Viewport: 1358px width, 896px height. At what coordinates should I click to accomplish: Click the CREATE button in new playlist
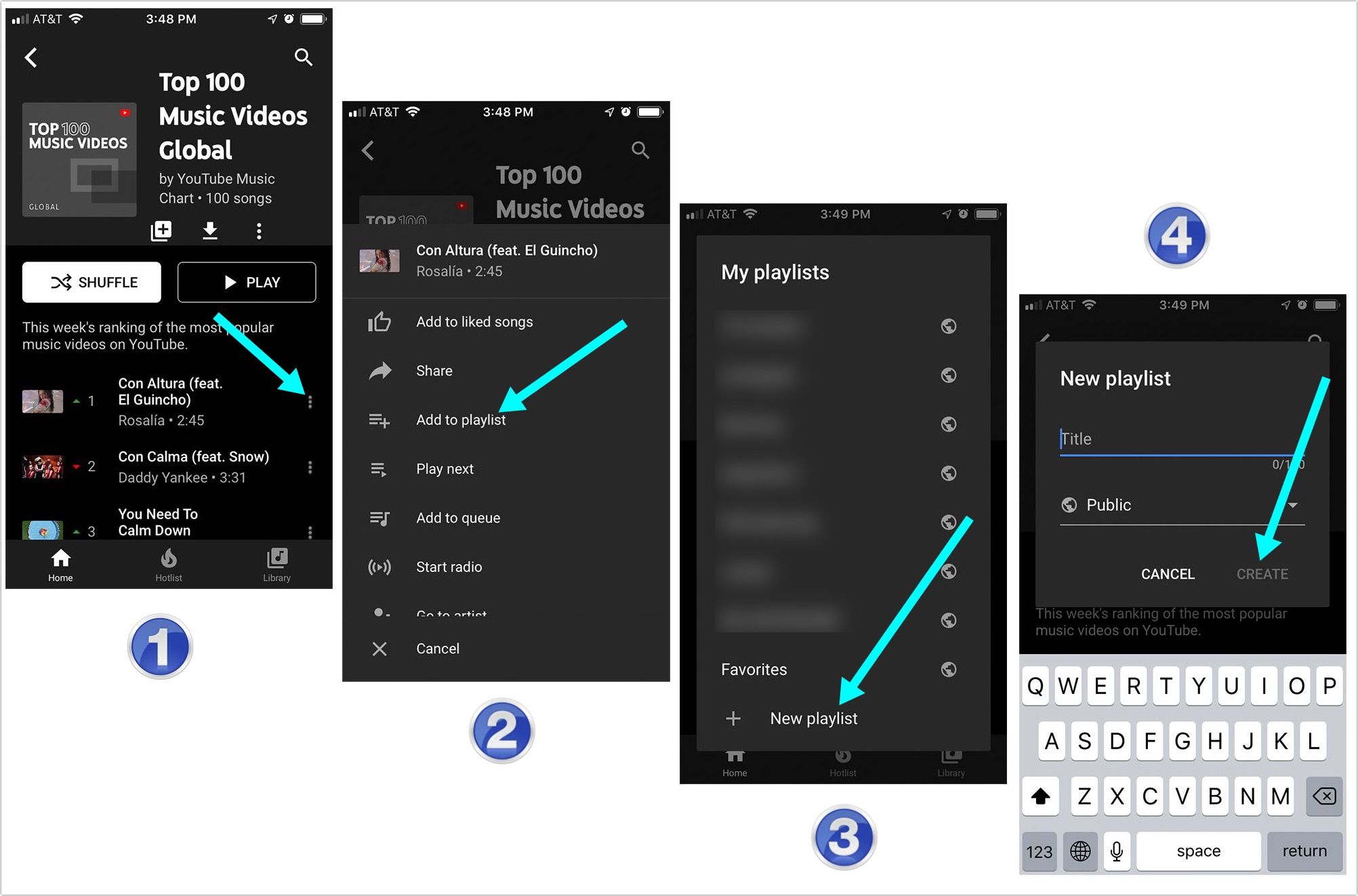point(1262,573)
